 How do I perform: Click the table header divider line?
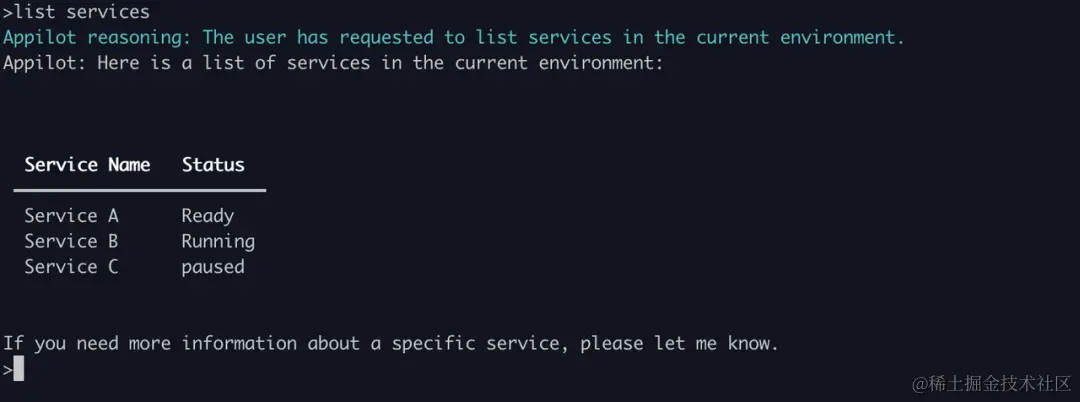click(x=140, y=190)
